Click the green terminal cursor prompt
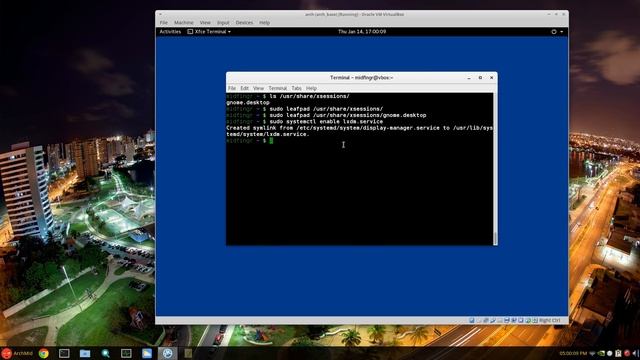Screen dimensions: 640x360 tap(271, 140)
